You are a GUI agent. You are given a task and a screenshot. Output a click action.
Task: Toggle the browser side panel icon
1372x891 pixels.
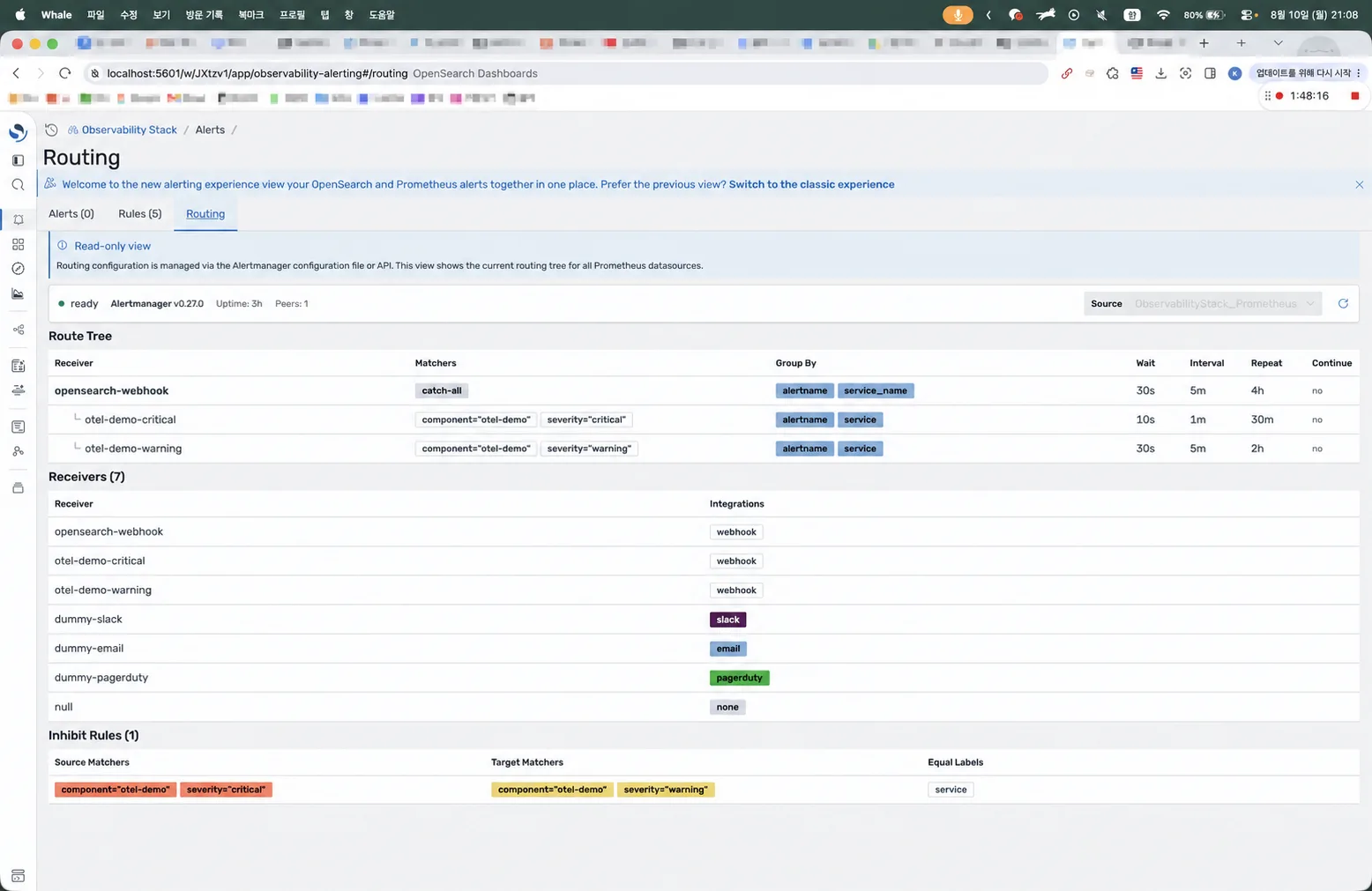tap(1210, 73)
